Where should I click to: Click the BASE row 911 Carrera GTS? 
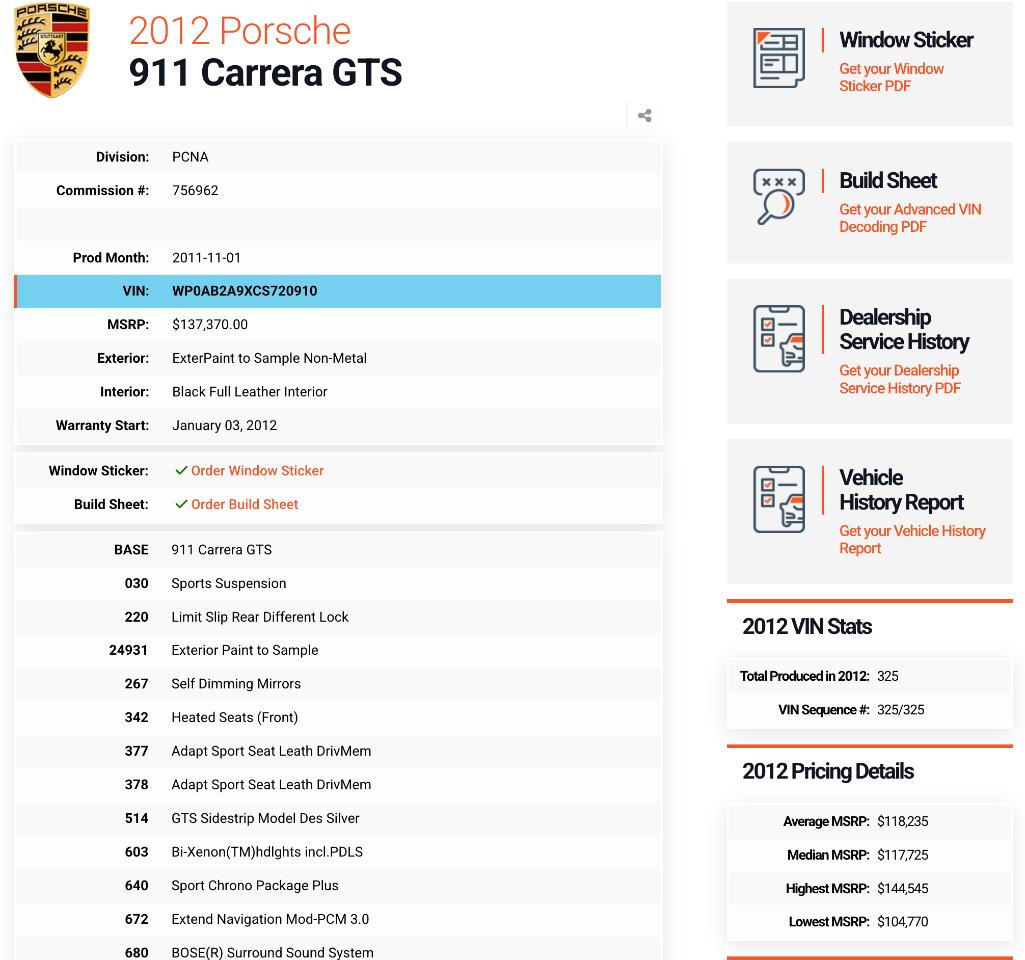pyautogui.click(x=338, y=550)
